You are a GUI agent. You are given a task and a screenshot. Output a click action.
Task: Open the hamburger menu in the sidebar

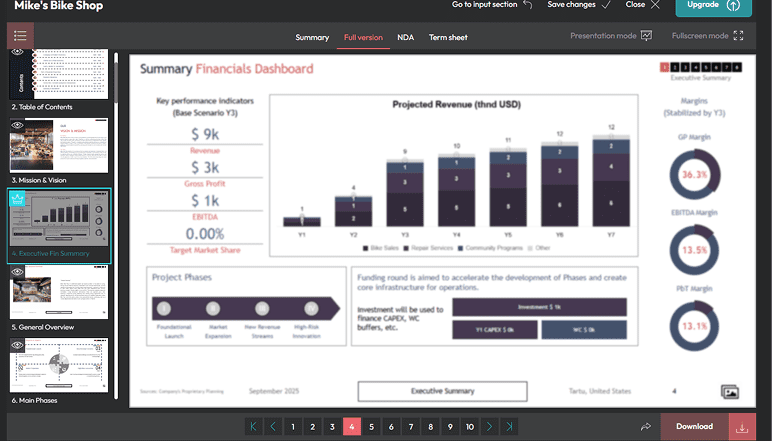coord(20,36)
